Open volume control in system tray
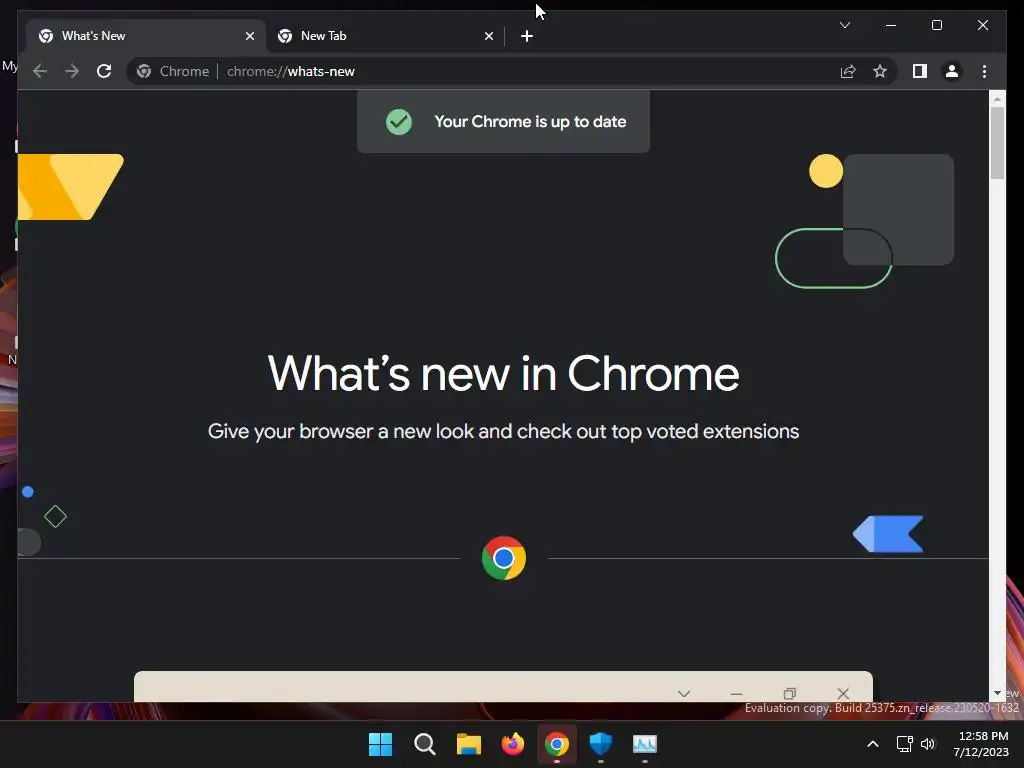The image size is (1024, 768). (x=928, y=744)
